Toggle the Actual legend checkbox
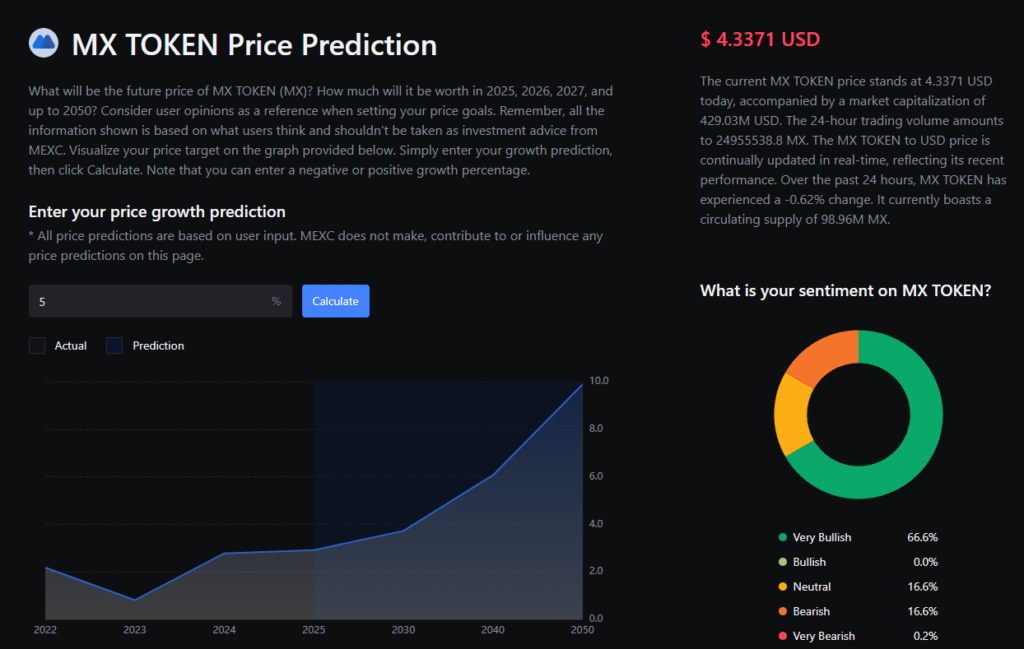 [38, 346]
